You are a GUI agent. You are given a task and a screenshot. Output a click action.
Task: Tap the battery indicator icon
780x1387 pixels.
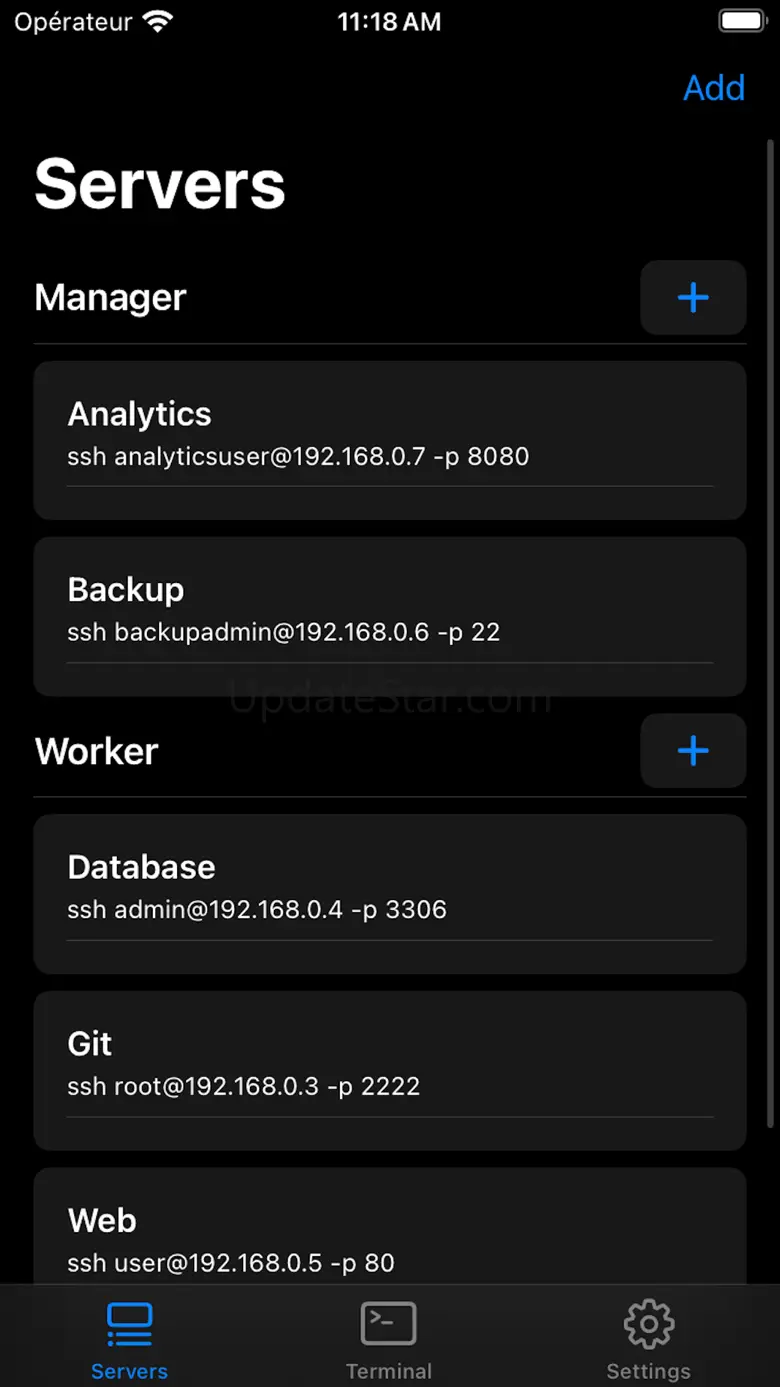[x=741, y=21]
